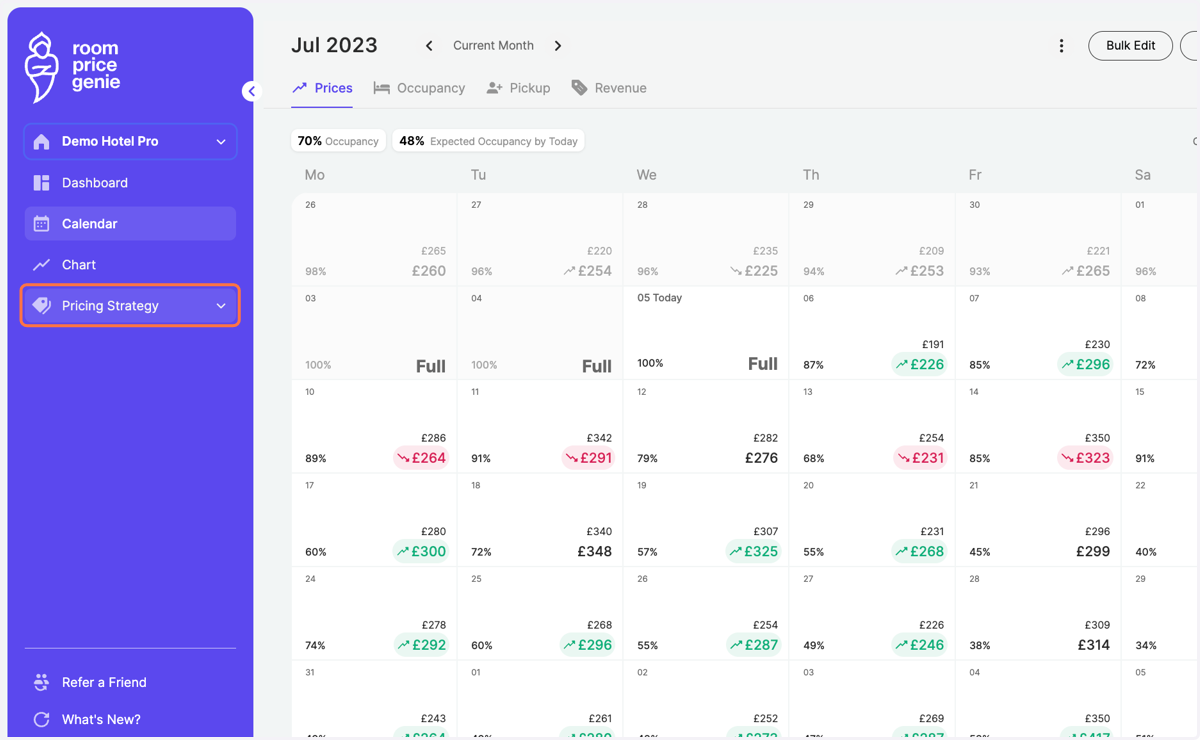This screenshot has height=740, width=1200.
Task: Click the 89% occupancy on the 10th
Action: [316, 459]
